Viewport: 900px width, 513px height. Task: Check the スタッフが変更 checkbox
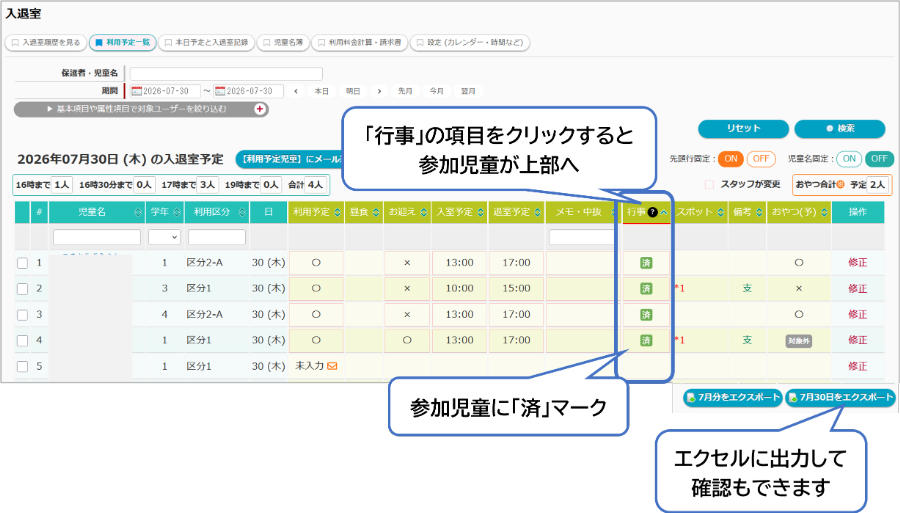coord(709,184)
